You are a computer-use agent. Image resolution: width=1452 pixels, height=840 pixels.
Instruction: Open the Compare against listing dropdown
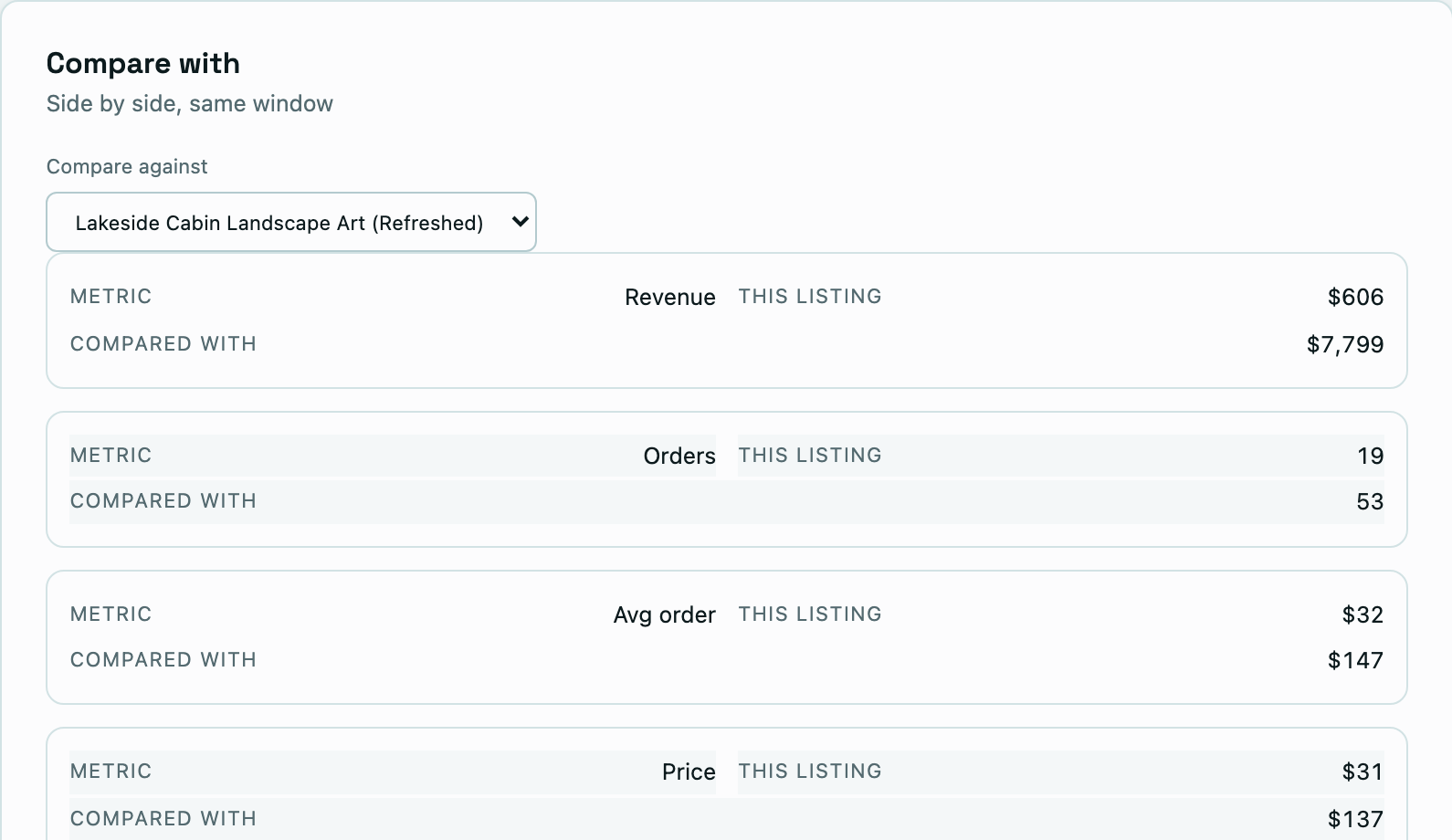[x=291, y=222]
